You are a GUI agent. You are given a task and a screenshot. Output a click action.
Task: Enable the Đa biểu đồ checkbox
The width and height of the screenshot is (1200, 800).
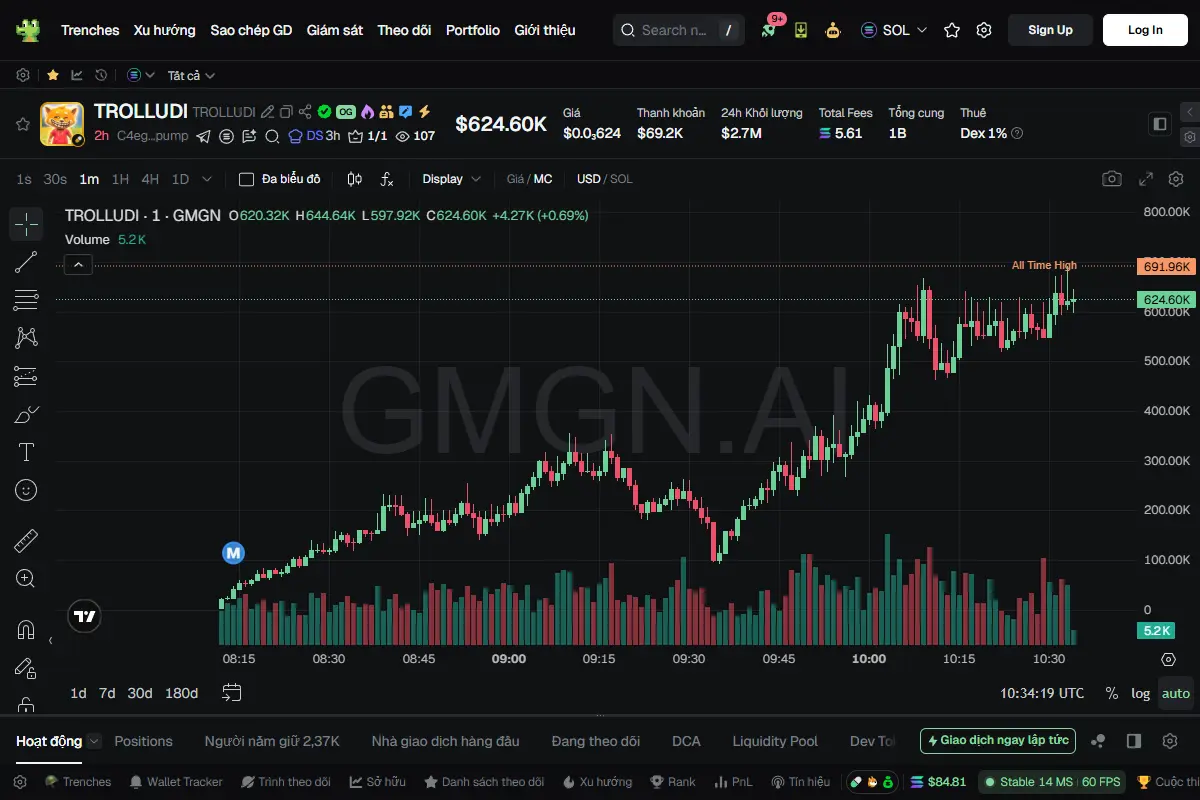[246, 179]
